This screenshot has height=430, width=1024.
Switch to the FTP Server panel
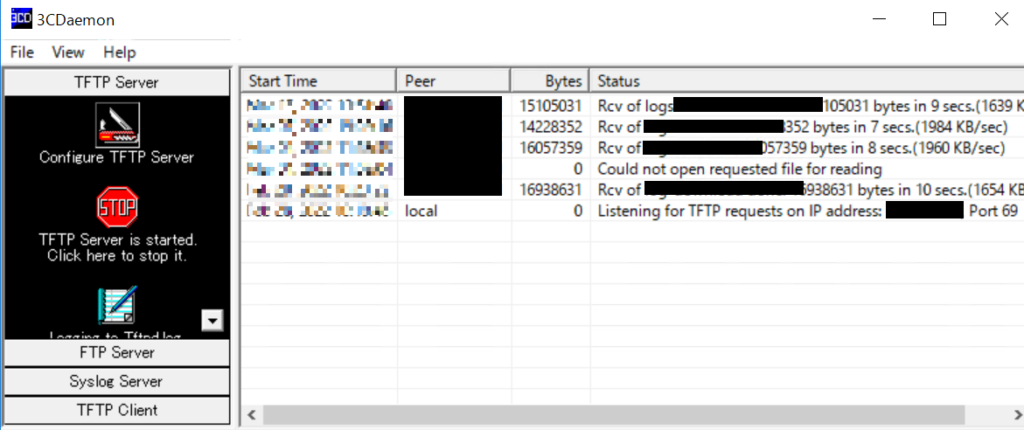click(117, 352)
